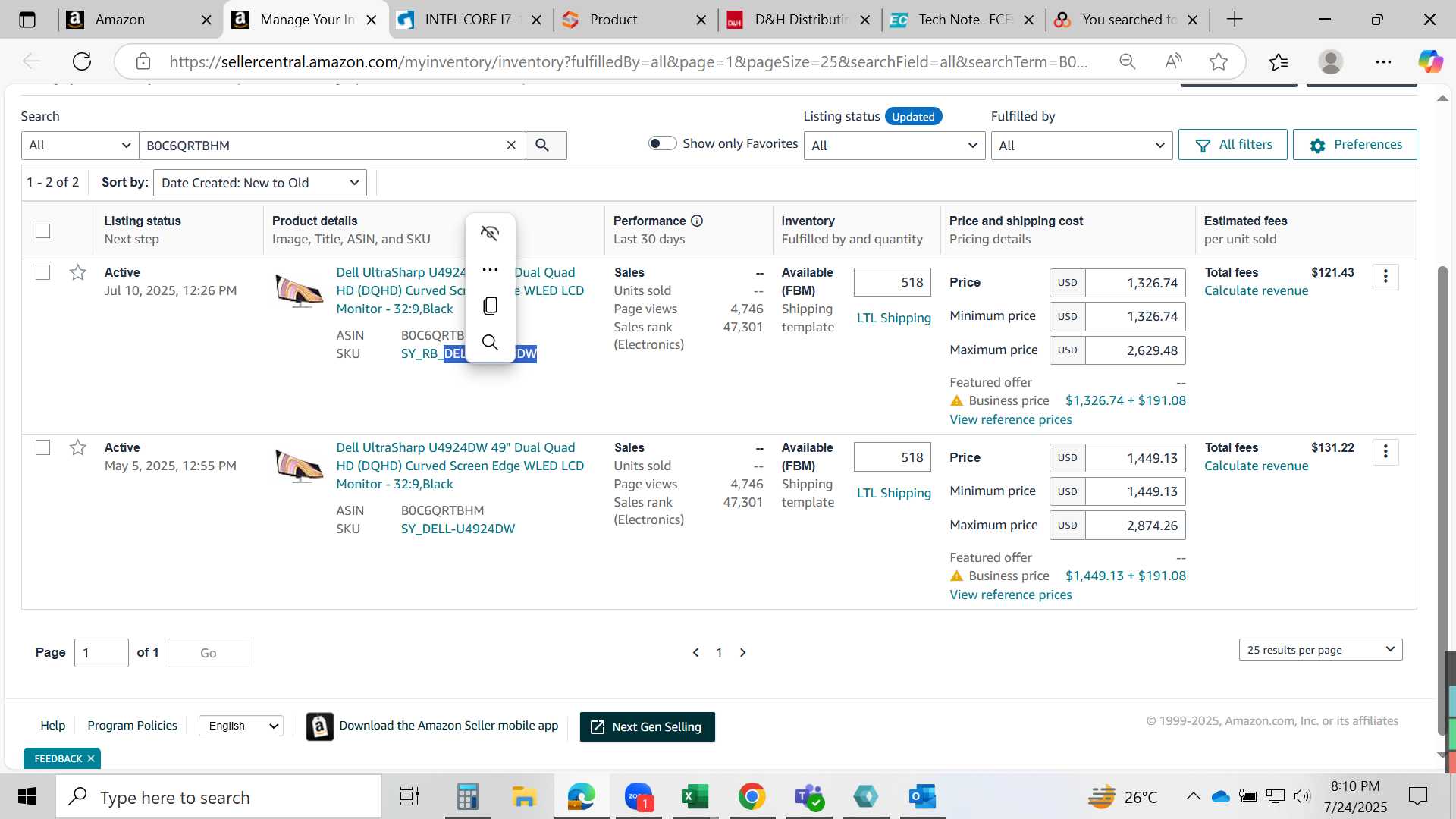Check the box for the SY_RB listing row
The height and width of the screenshot is (819, 1456).
pyautogui.click(x=43, y=272)
